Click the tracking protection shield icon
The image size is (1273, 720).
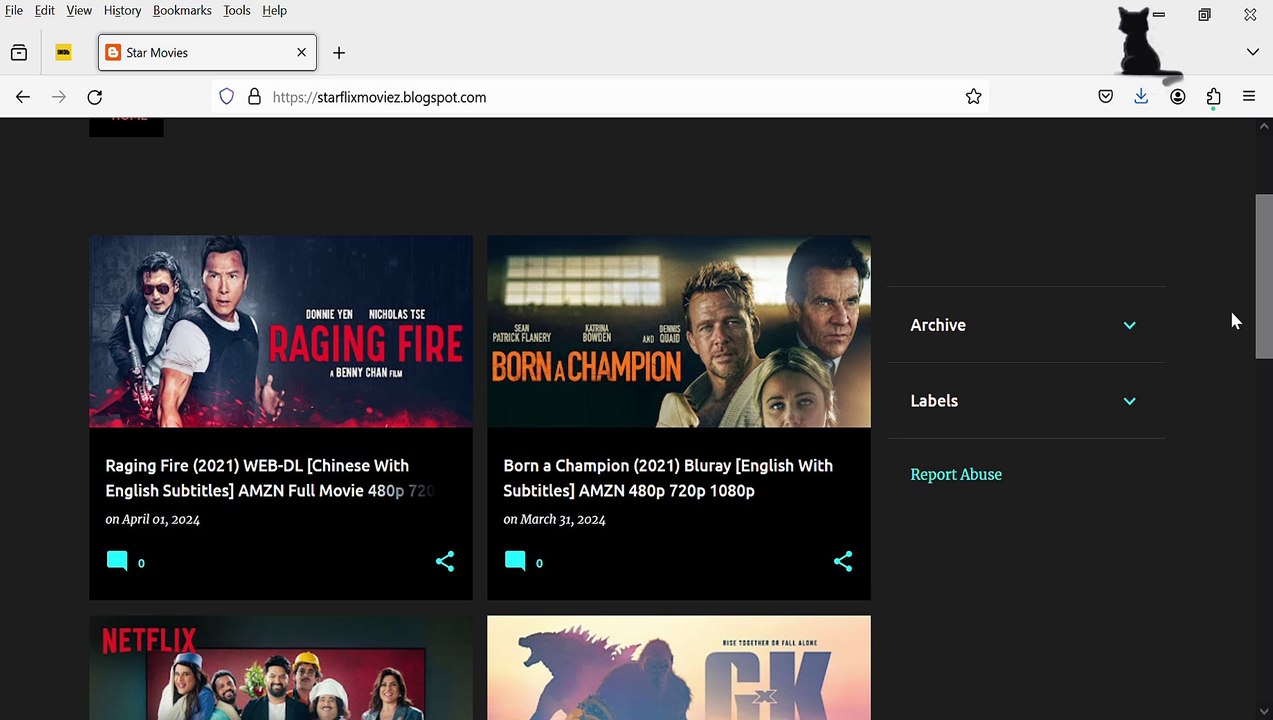click(x=227, y=97)
